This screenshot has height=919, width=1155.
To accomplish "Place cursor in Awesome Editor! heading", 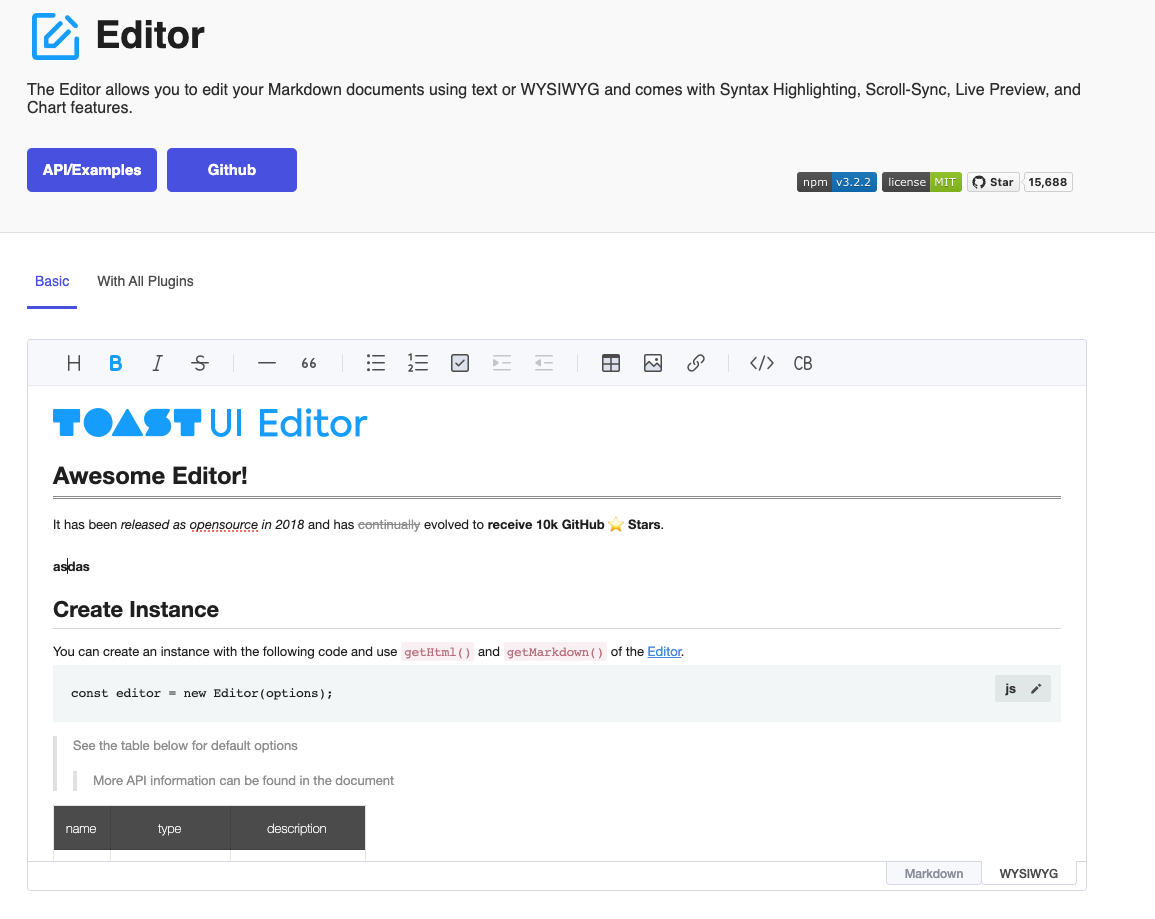I will [150, 476].
